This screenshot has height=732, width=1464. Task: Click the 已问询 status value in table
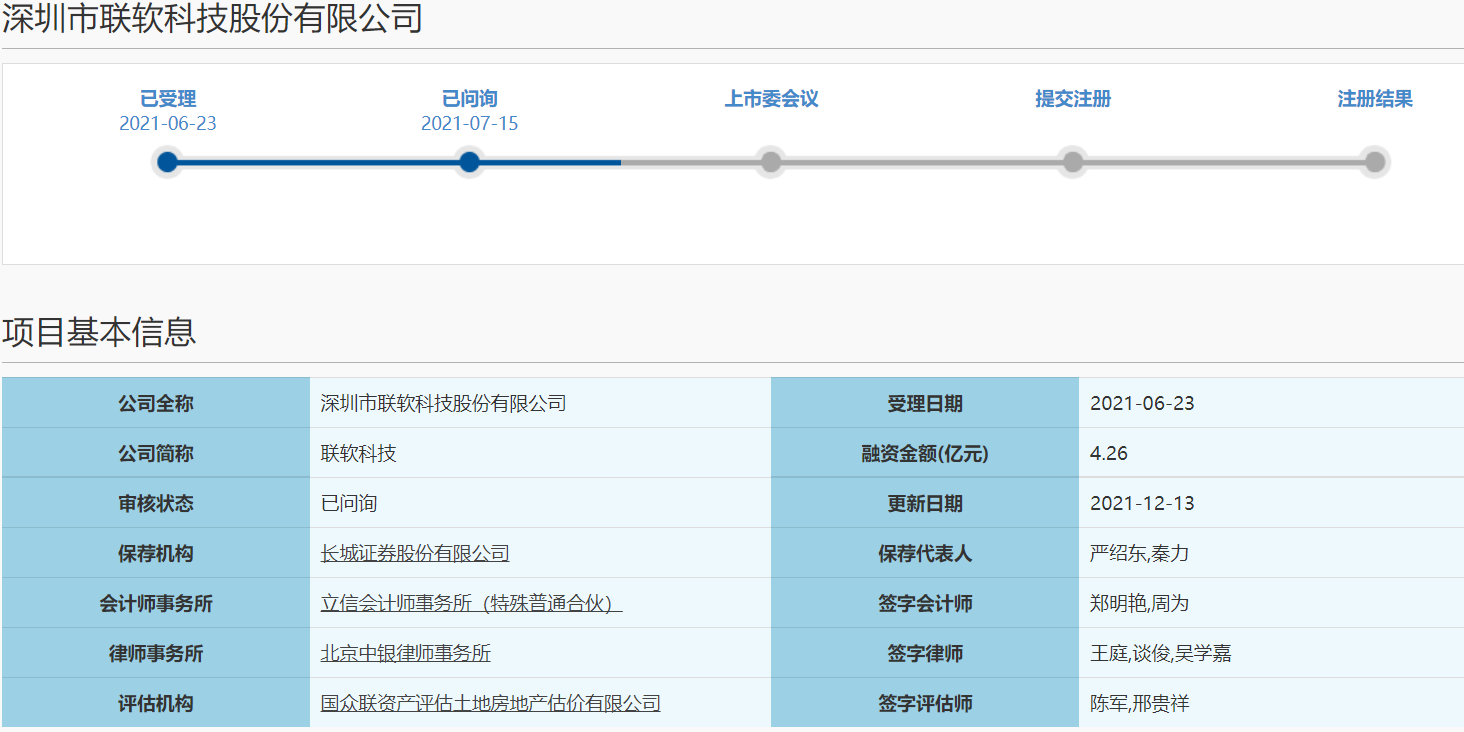click(x=349, y=503)
